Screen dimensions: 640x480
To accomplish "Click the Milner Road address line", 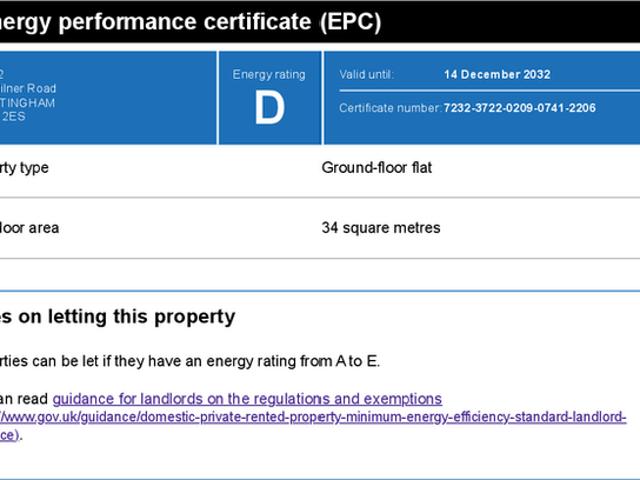I will click(x=29, y=88).
